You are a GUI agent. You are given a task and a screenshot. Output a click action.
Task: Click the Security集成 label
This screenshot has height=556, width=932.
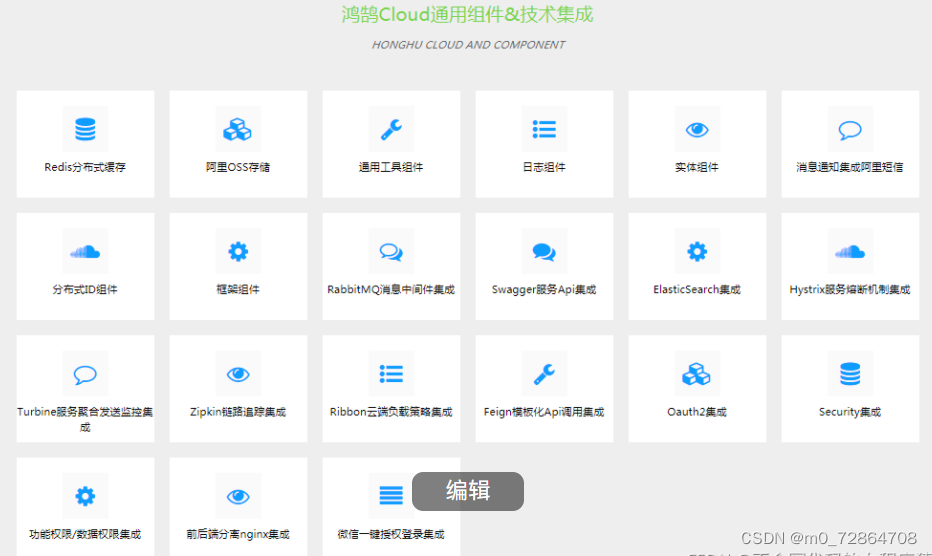pos(850,412)
